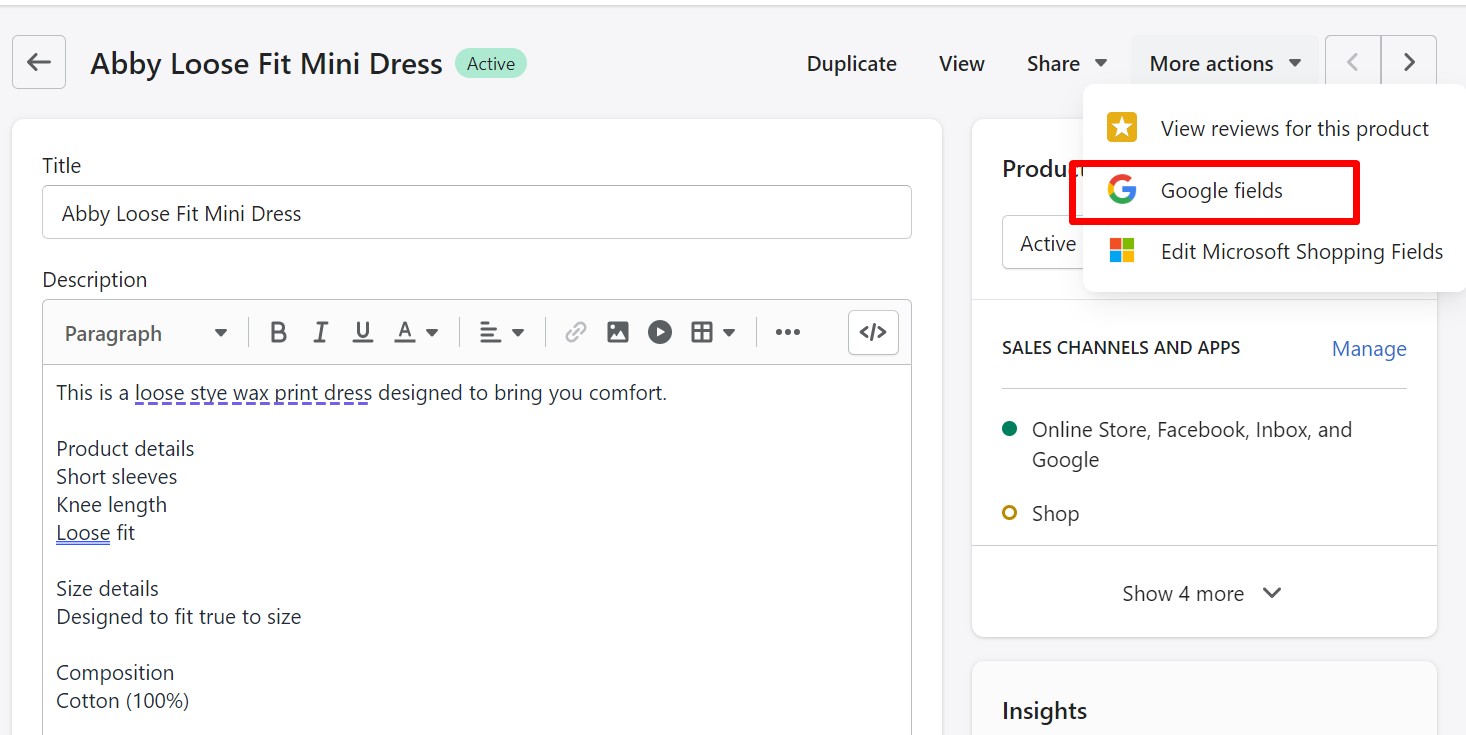Click the Active status badge
The height and width of the screenshot is (735, 1466).
(x=491, y=63)
